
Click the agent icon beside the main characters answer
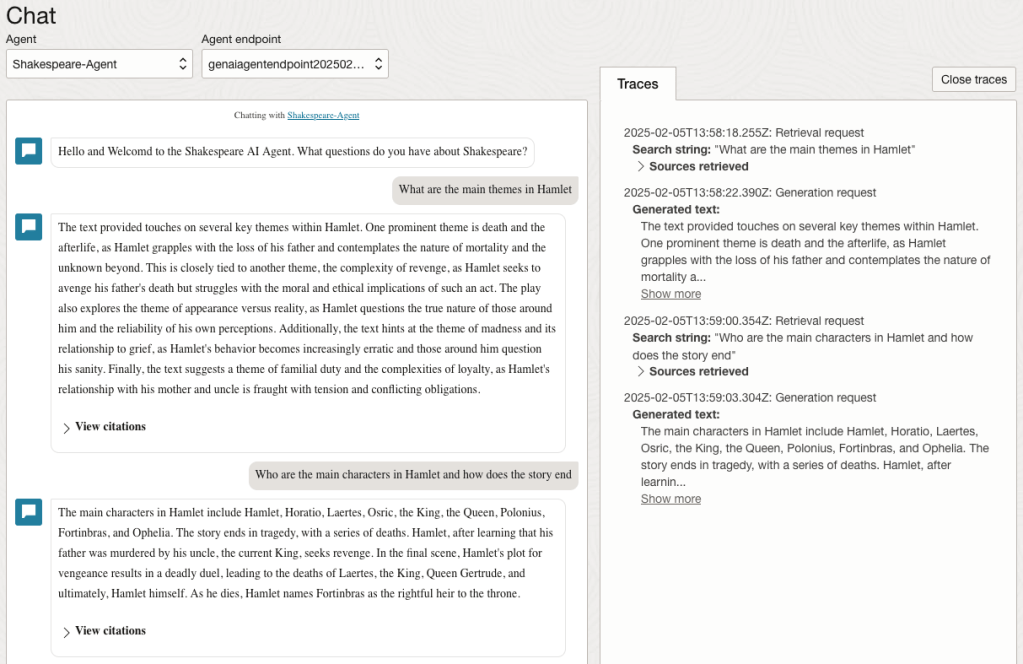(29, 512)
